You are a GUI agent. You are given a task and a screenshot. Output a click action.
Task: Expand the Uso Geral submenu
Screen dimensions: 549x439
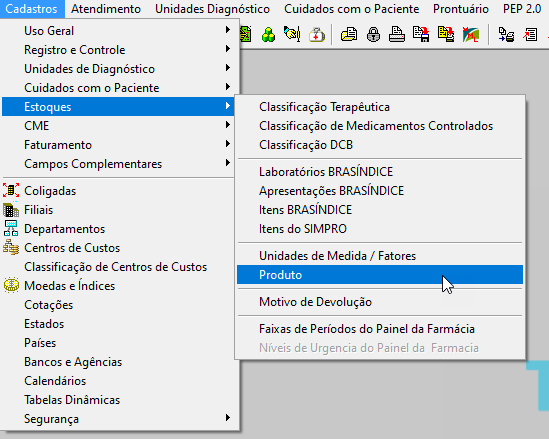coord(119,31)
